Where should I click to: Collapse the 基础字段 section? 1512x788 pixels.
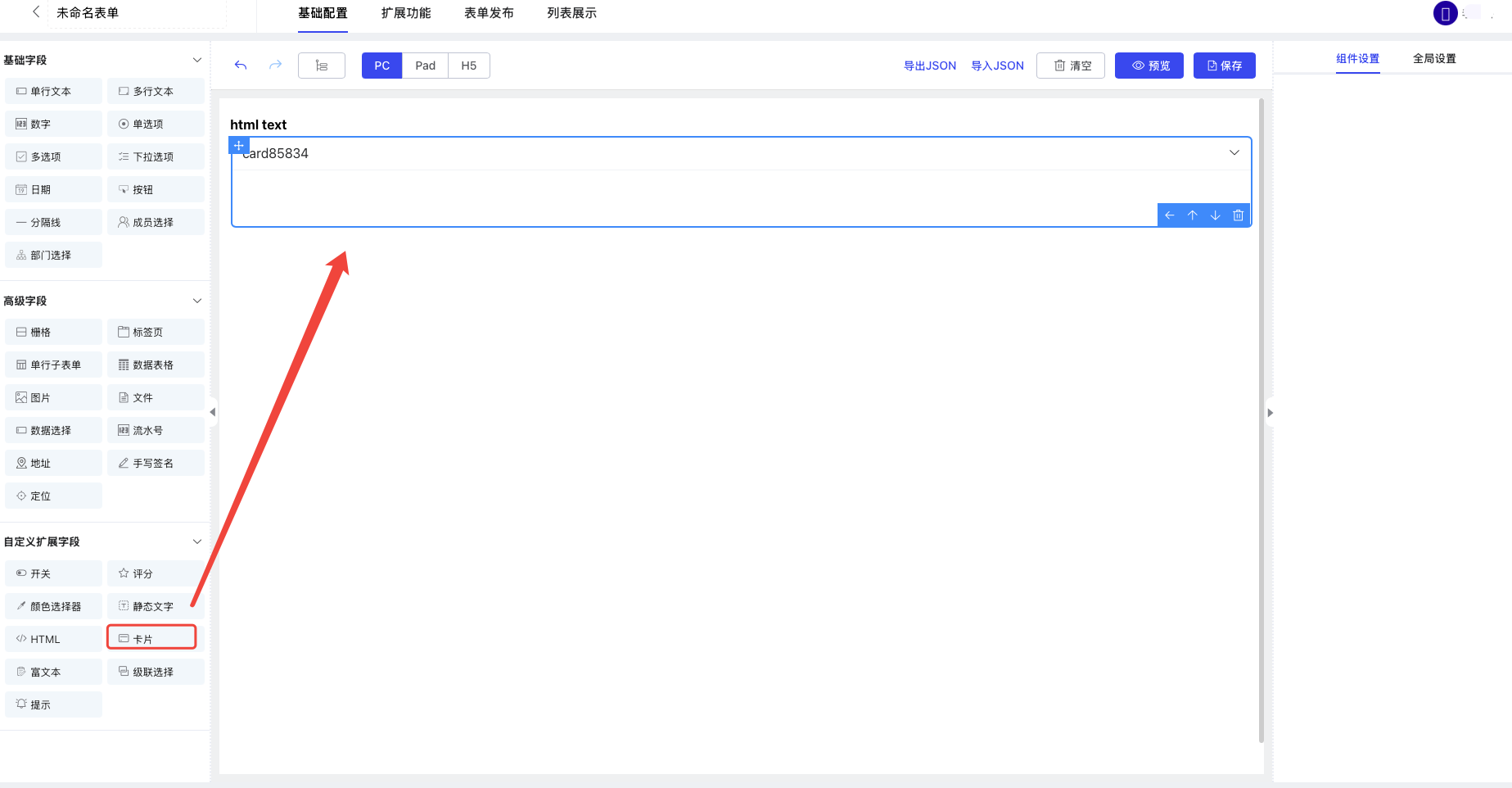click(x=196, y=60)
